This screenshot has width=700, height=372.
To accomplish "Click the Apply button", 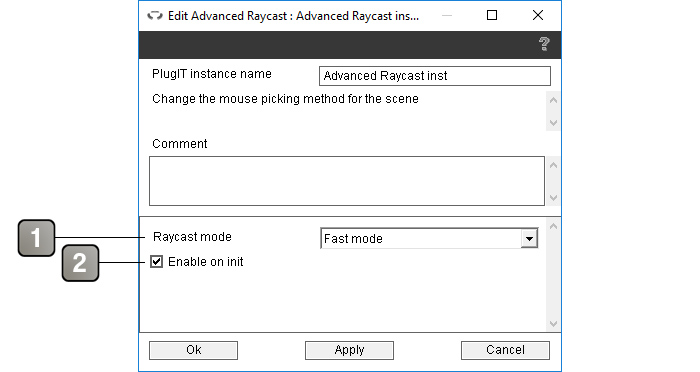I will (x=349, y=350).
